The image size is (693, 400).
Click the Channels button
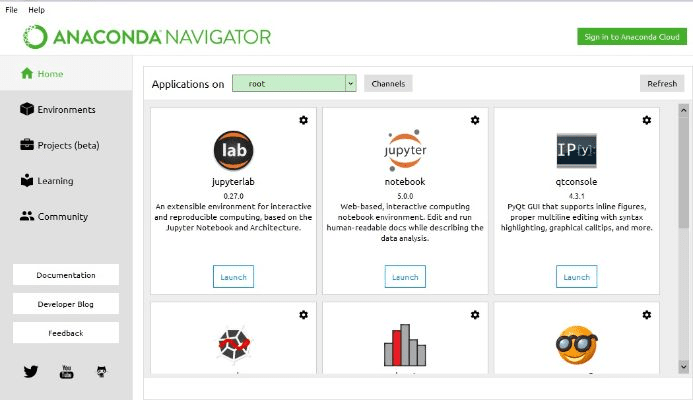388,84
